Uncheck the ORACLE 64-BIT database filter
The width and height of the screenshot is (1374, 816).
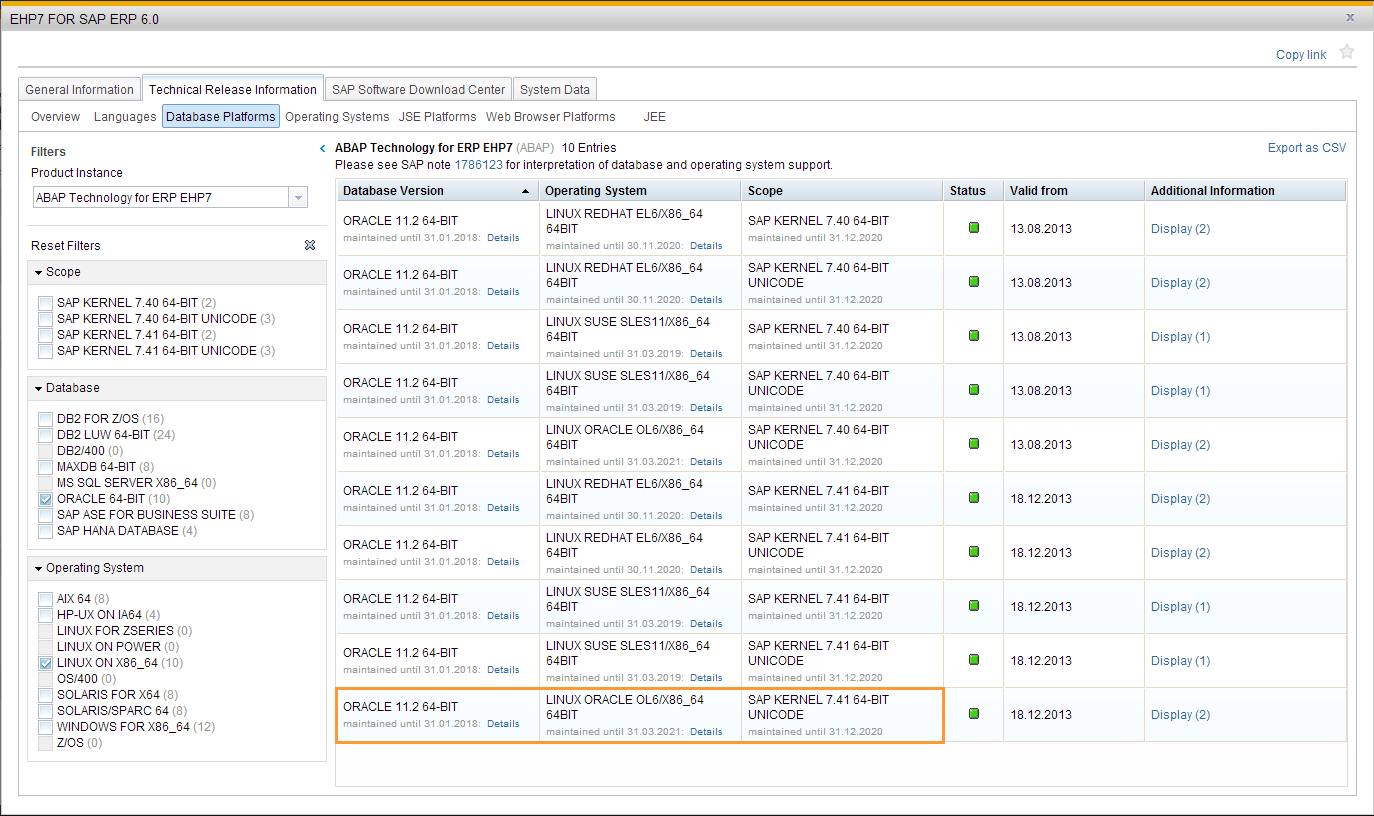click(45, 499)
